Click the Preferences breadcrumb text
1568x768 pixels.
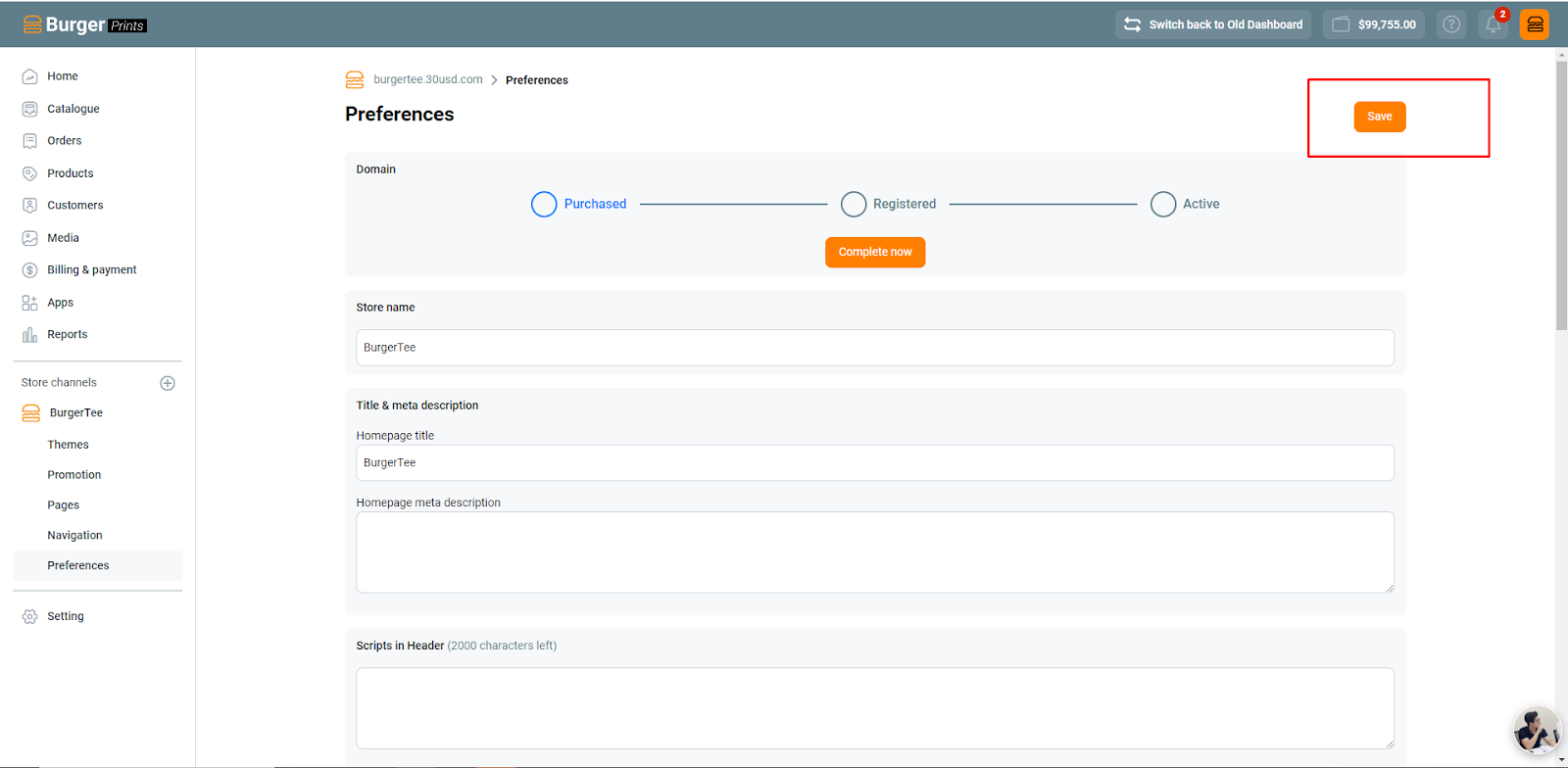(537, 80)
